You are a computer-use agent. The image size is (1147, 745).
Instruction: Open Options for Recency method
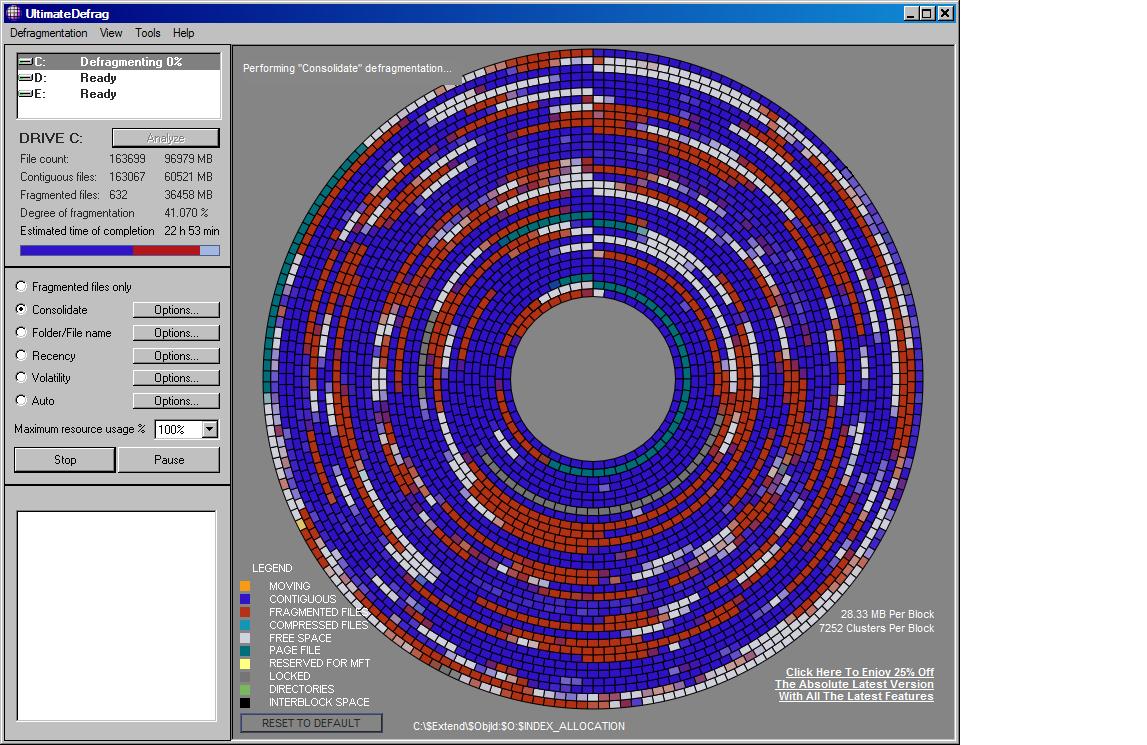pyautogui.click(x=176, y=356)
